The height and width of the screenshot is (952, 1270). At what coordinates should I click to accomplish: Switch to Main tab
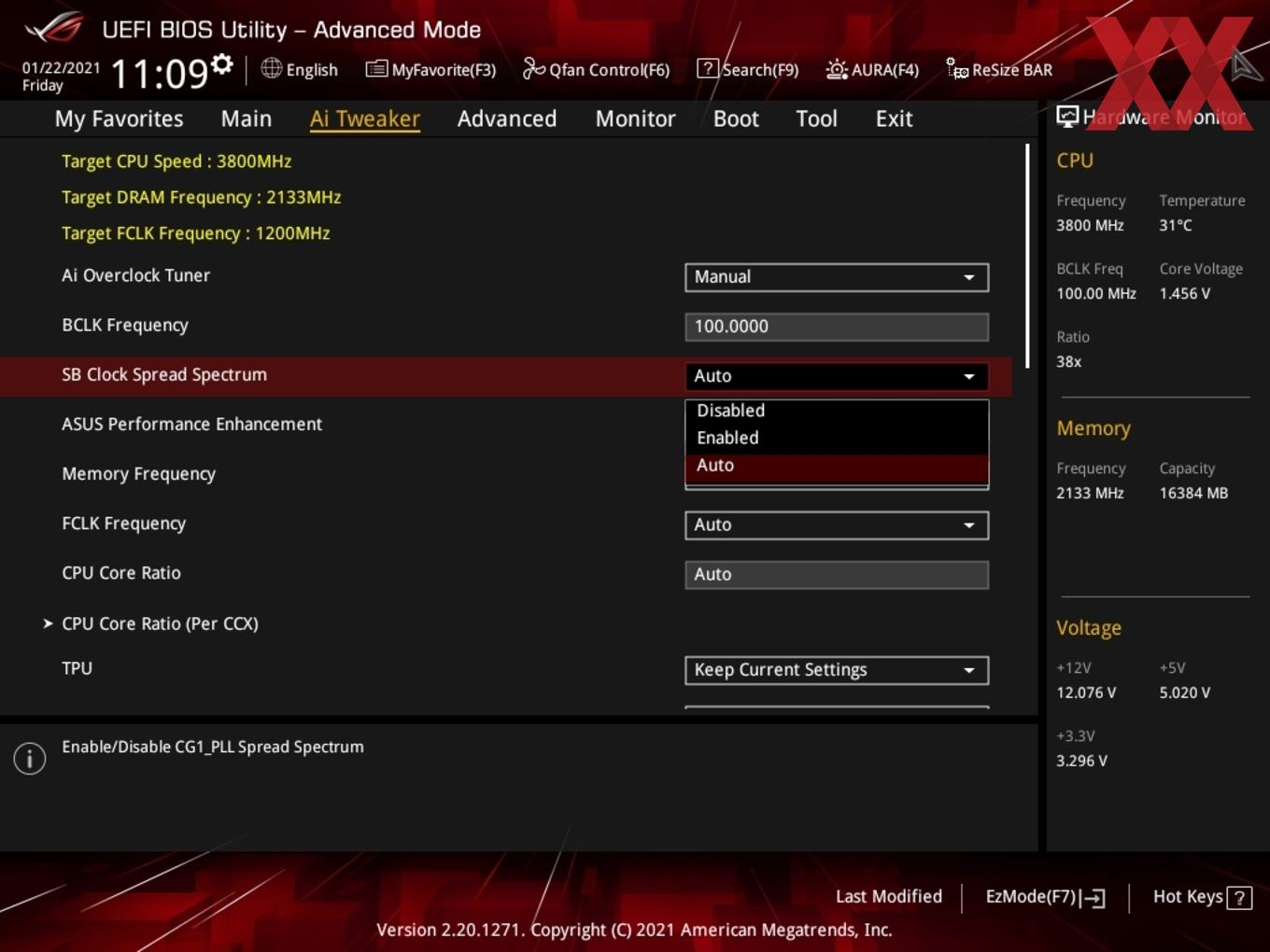(247, 119)
